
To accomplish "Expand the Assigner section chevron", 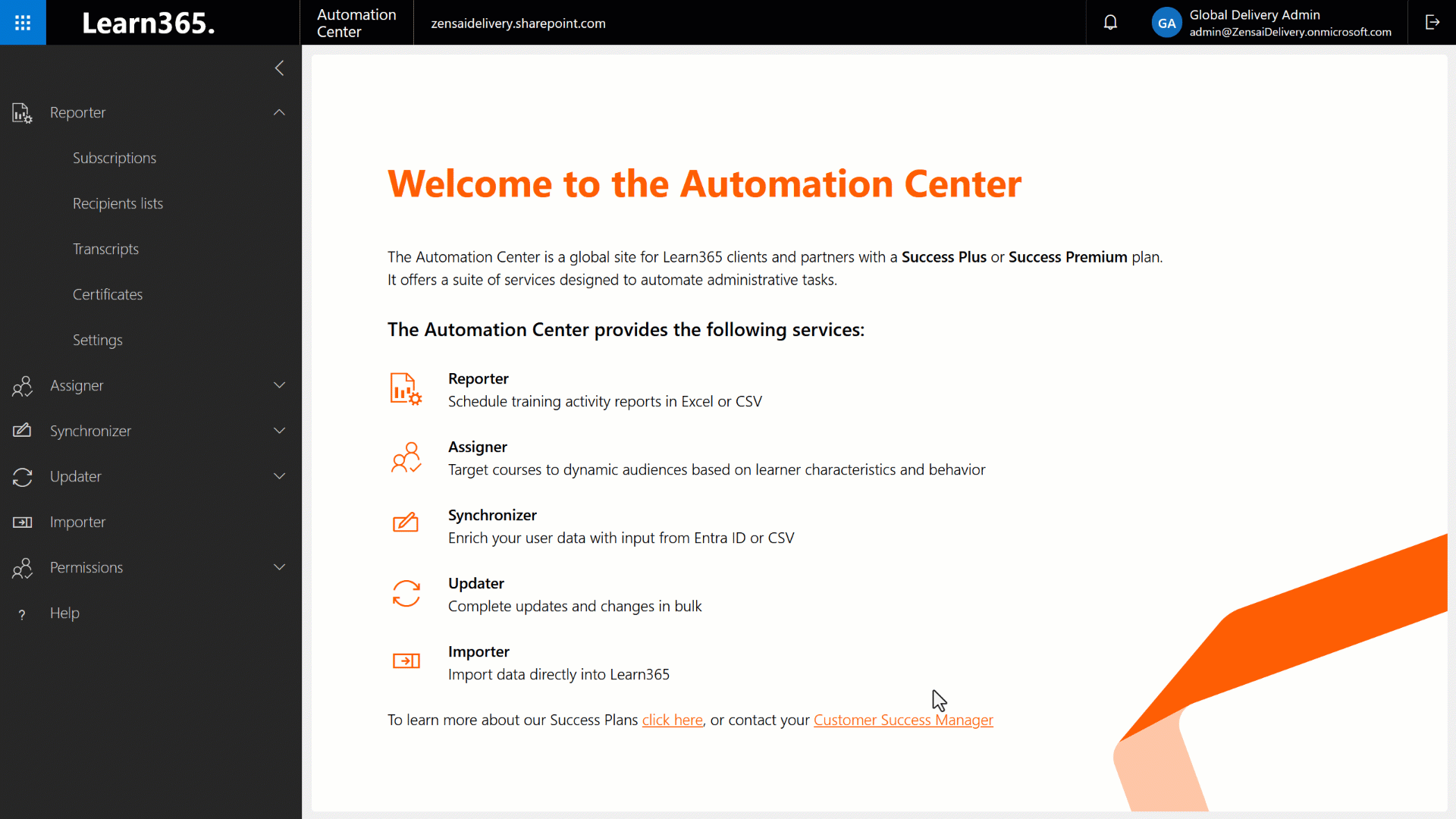I will click(x=279, y=385).
